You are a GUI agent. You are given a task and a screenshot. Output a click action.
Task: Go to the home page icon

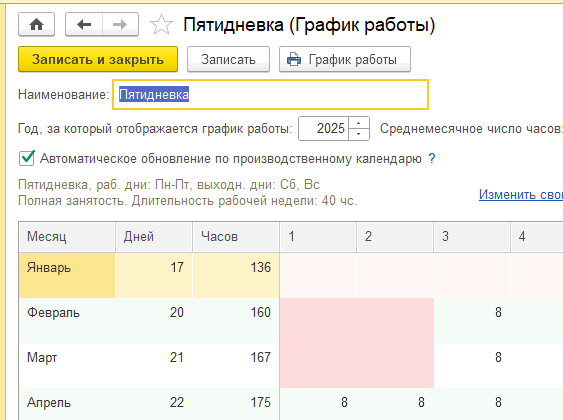36,24
